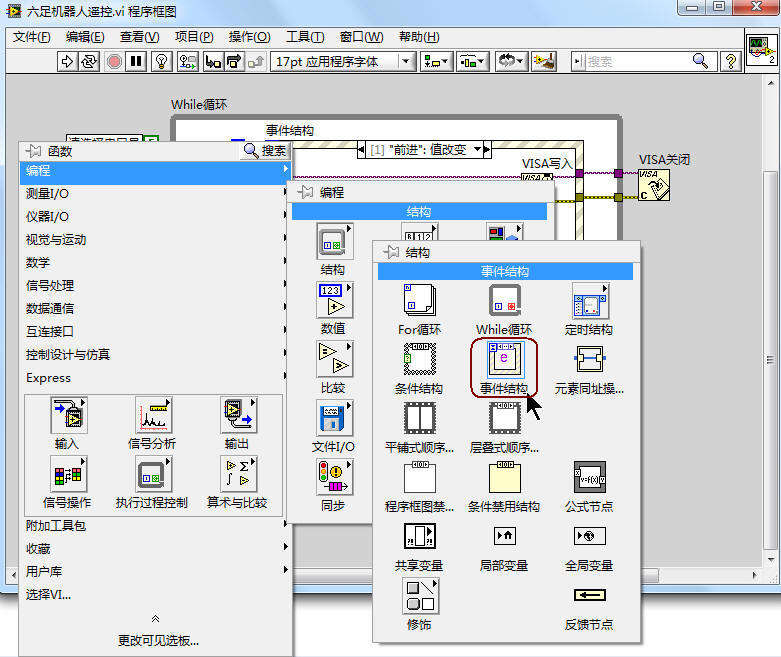Click the 搜索 button in functions palette
This screenshot has width=781, height=657.
[265, 151]
